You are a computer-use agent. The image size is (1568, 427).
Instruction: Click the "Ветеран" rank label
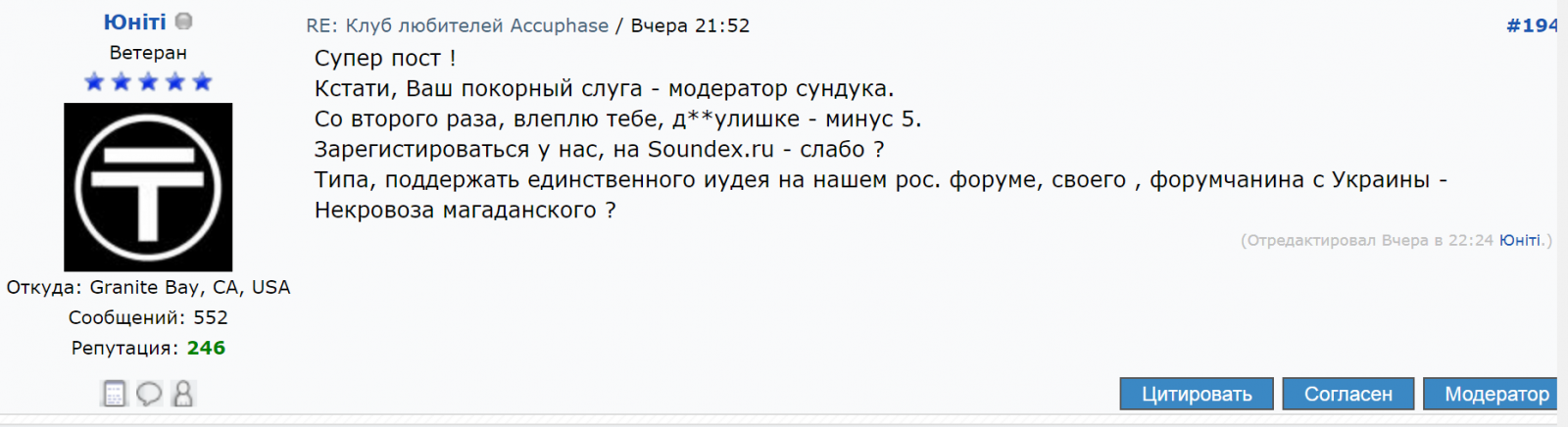148,53
